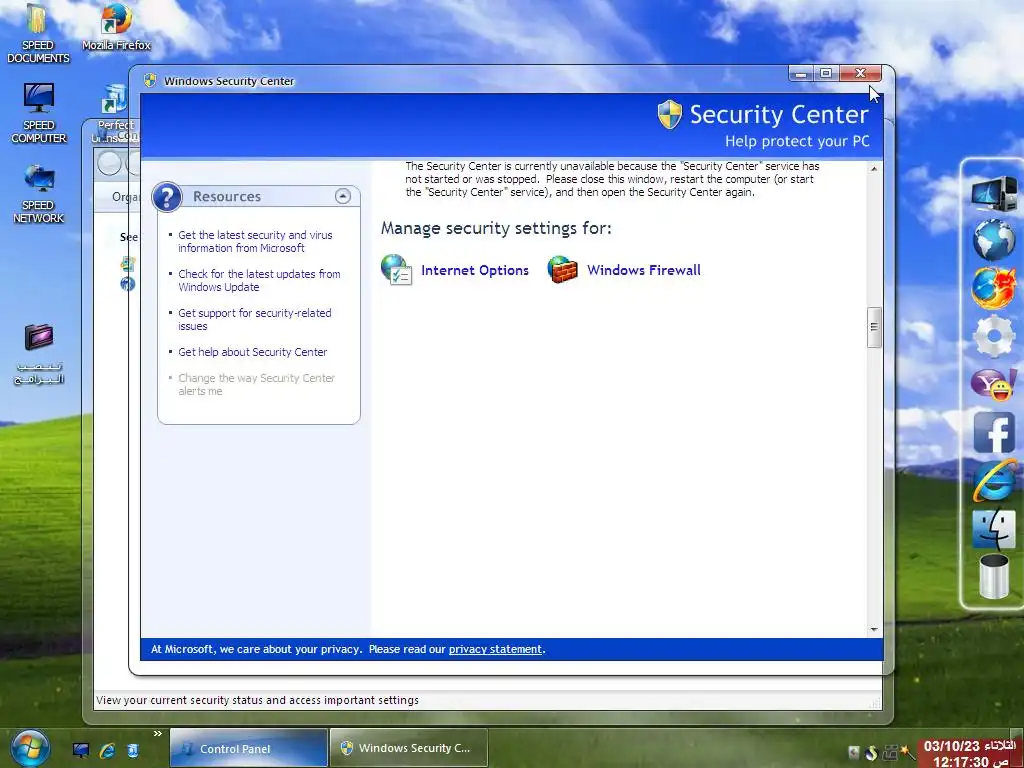Open Windows Firewall brick wall icon
Image resolution: width=1024 pixels, height=768 pixels.
point(562,270)
